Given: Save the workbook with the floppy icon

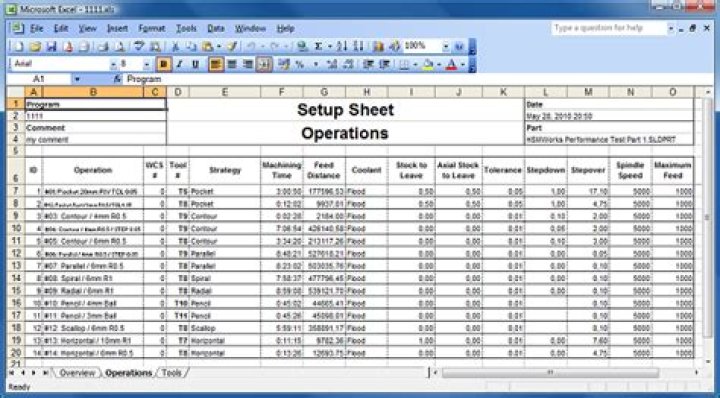Looking at the screenshot, I should [x=51, y=46].
